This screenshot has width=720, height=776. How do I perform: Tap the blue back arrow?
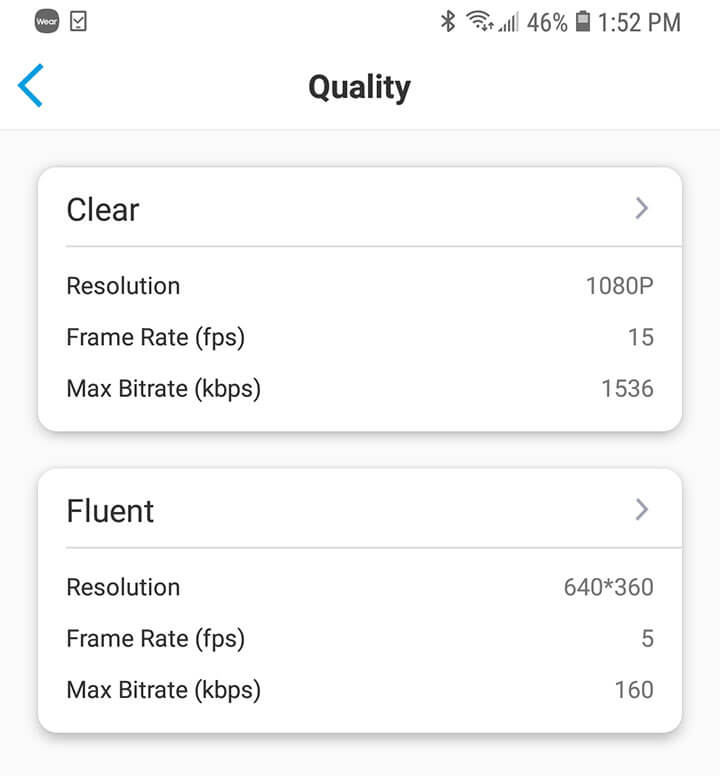point(31,86)
